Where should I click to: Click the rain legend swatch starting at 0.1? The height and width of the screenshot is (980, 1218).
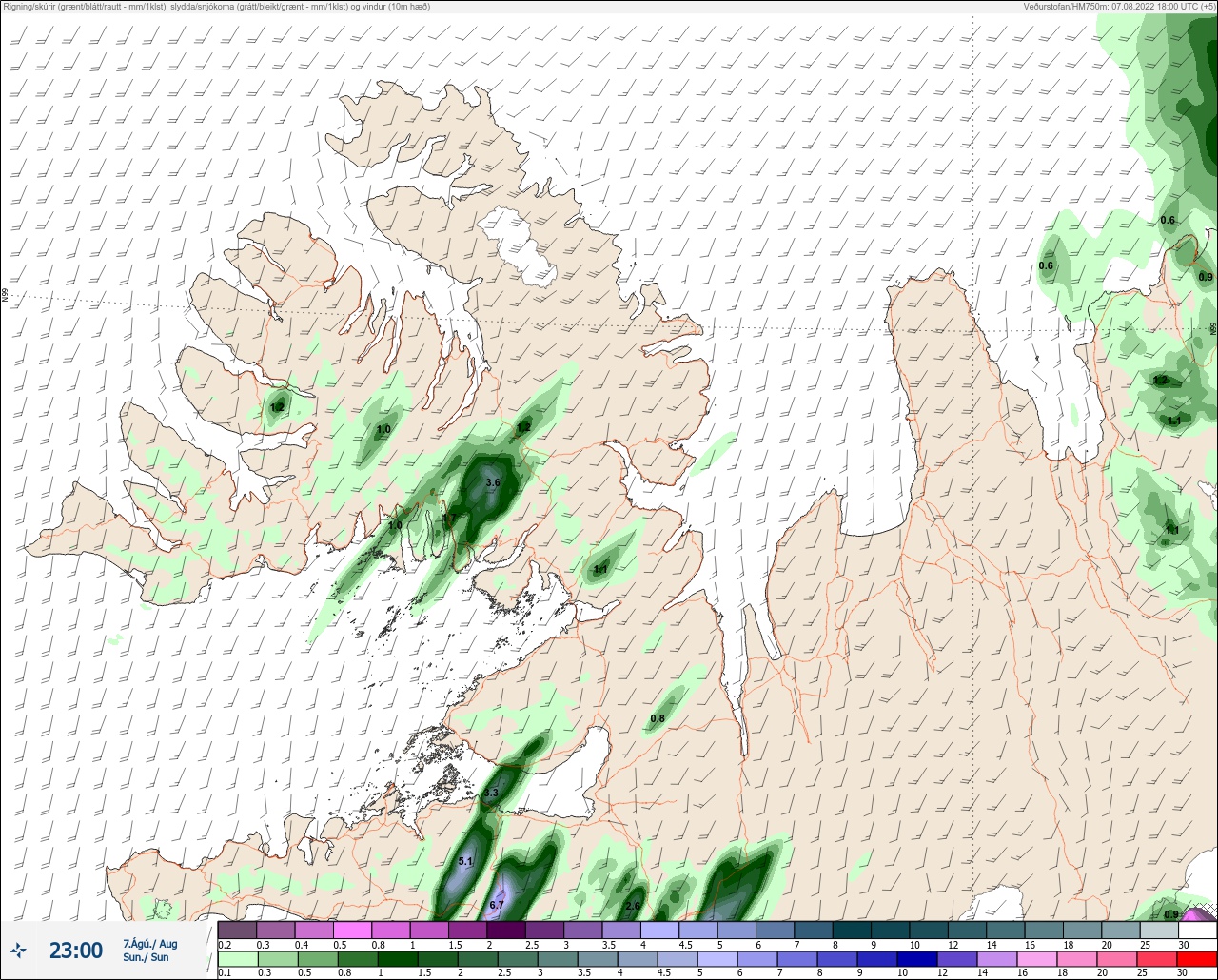tap(237, 959)
